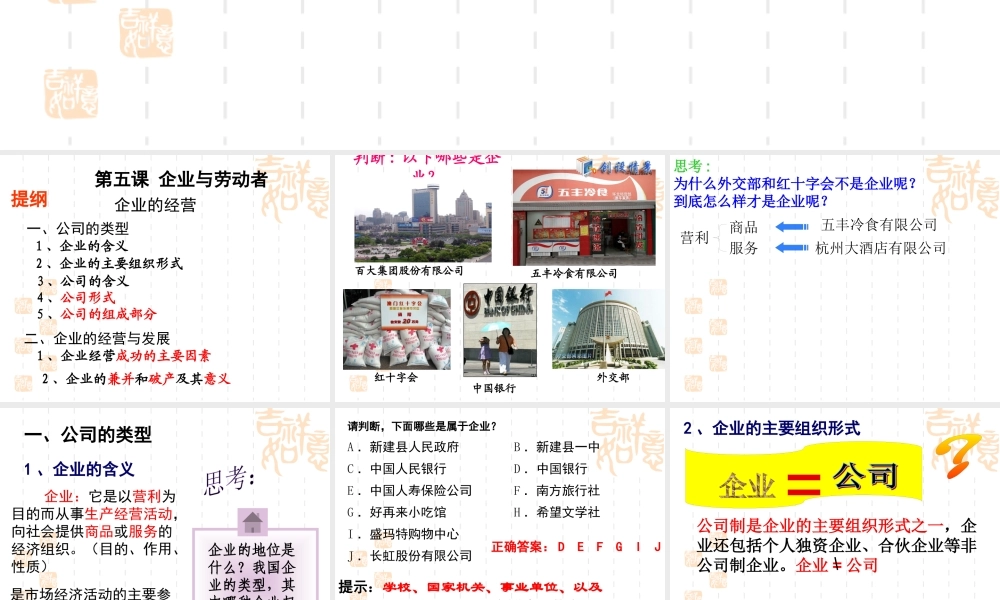Screen dimensions: 1000x600
Task: Click outline item 企业经营成功的主要因素
Action: point(123,356)
